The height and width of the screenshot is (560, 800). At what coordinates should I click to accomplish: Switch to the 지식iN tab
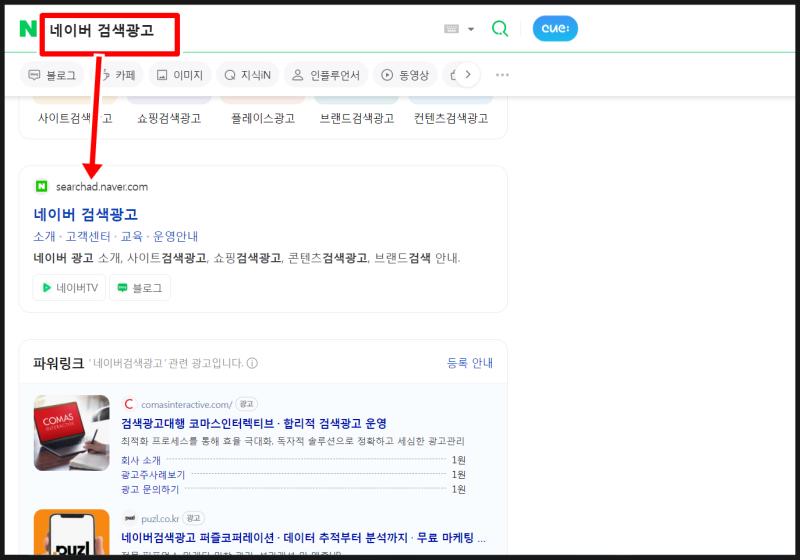point(247,75)
